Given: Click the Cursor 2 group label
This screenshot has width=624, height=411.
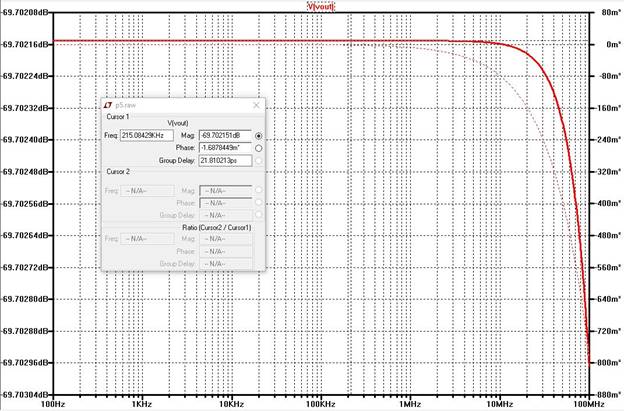Looking at the screenshot, I should 118,171.
